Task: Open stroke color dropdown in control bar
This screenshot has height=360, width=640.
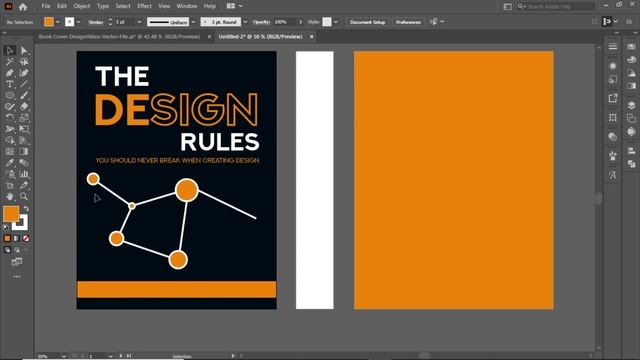Action: pyautogui.click(x=78, y=22)
